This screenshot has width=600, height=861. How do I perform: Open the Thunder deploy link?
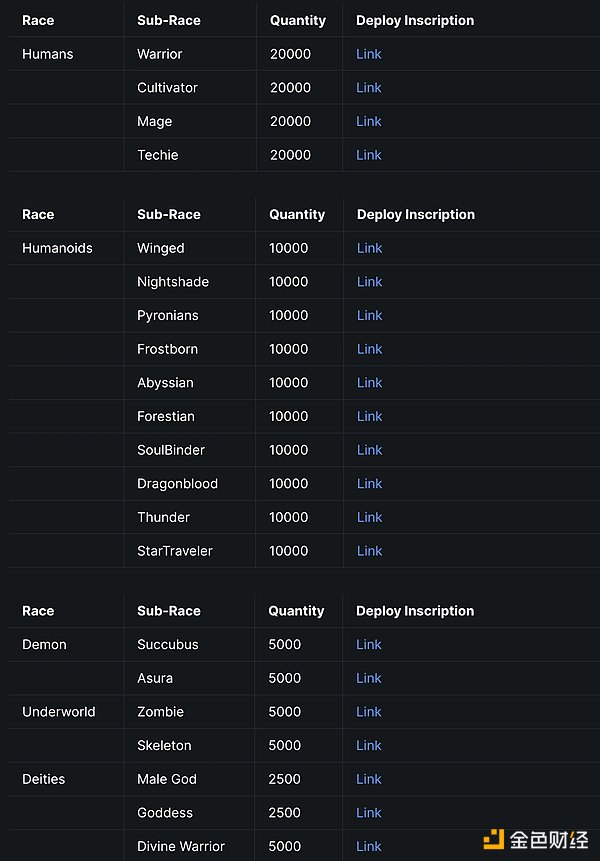click(370, 517)
